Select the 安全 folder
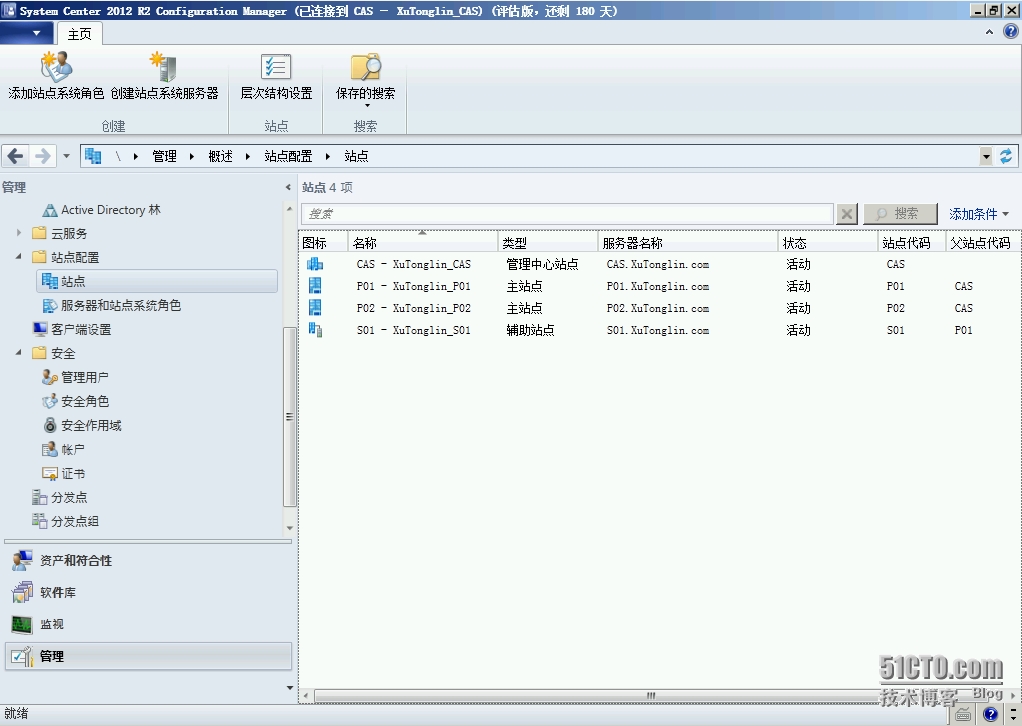The height and width of the screenshot is (726, 1022). click(x=54, y=353)
